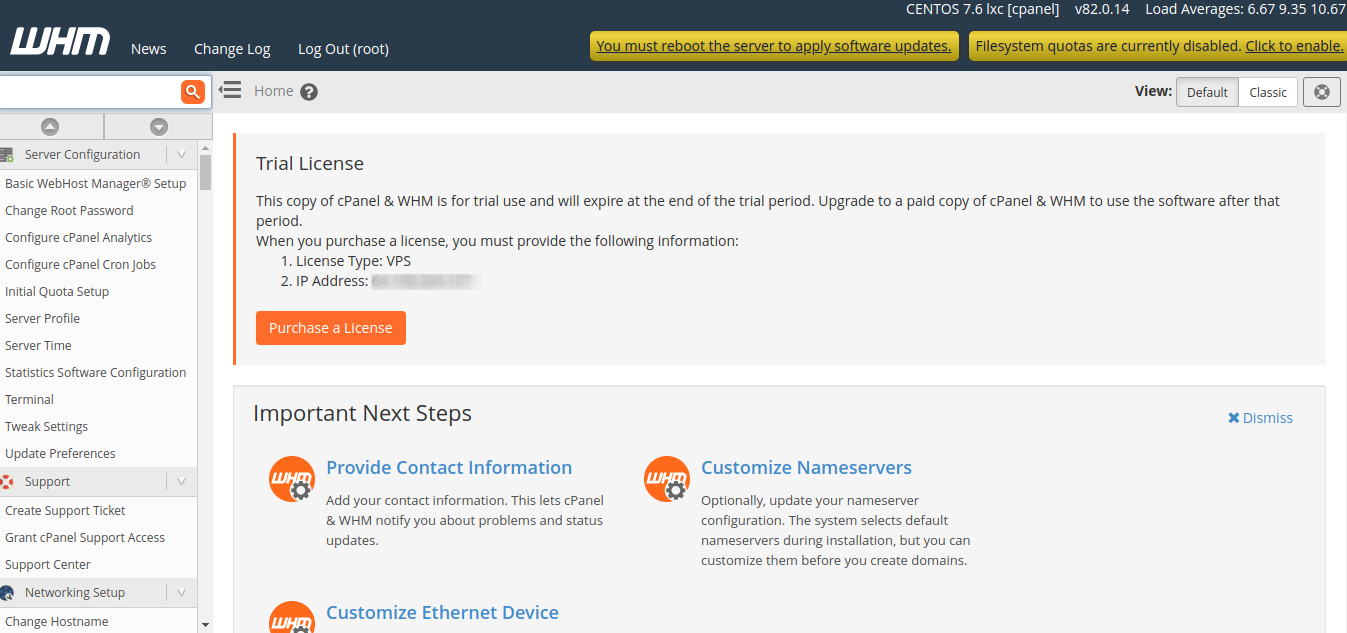
Task: Open the Home help question mark icon
Action: [x=309, y=92]
